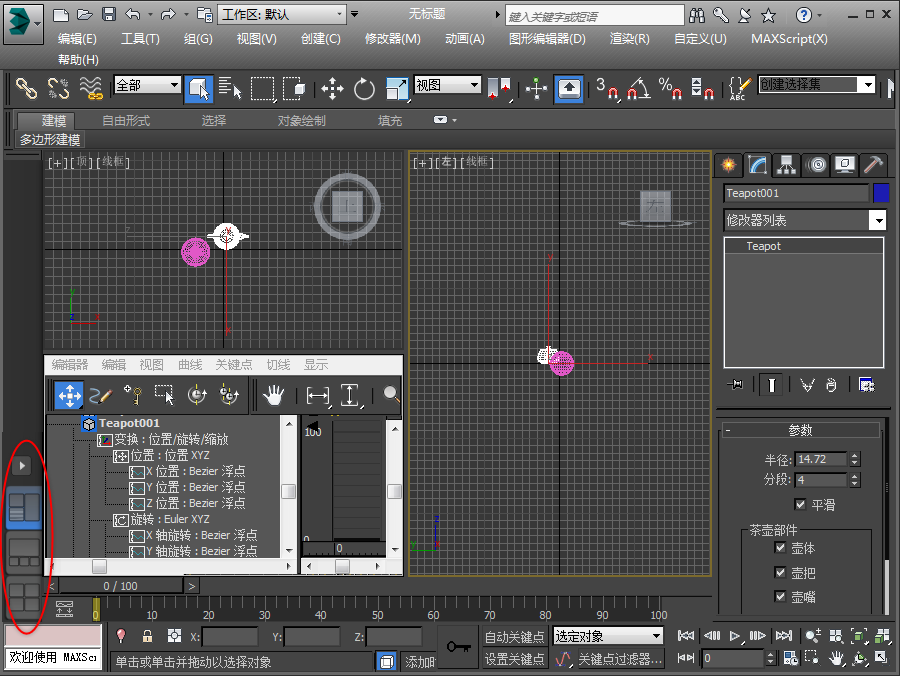Open the Create command panel tab
Screen dimensions: 900x676
pos(728,165)
